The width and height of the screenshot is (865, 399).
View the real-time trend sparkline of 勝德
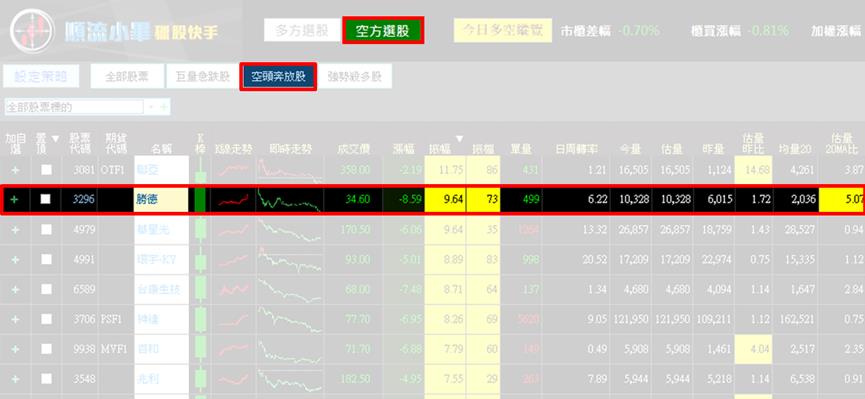pos(290,200)
